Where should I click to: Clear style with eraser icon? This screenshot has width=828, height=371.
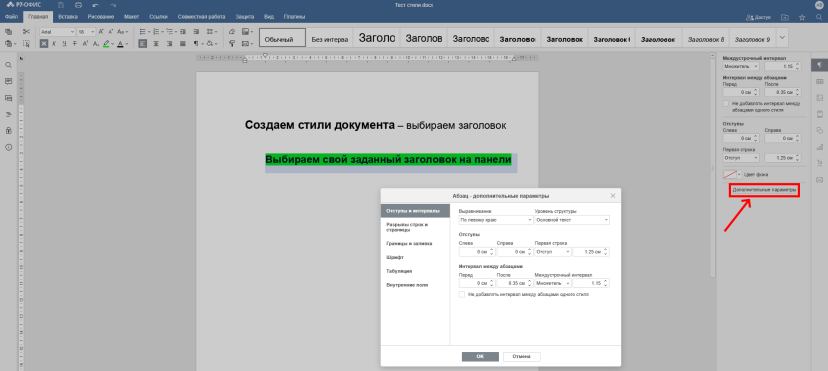[232, 32]
